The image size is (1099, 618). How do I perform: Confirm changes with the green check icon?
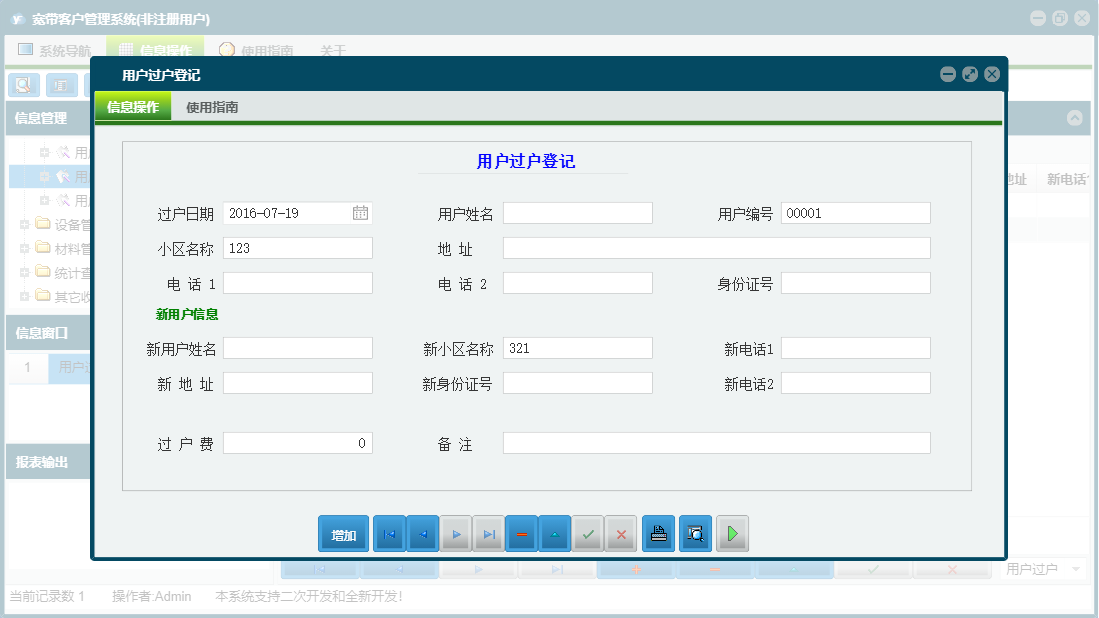point(587,533)
